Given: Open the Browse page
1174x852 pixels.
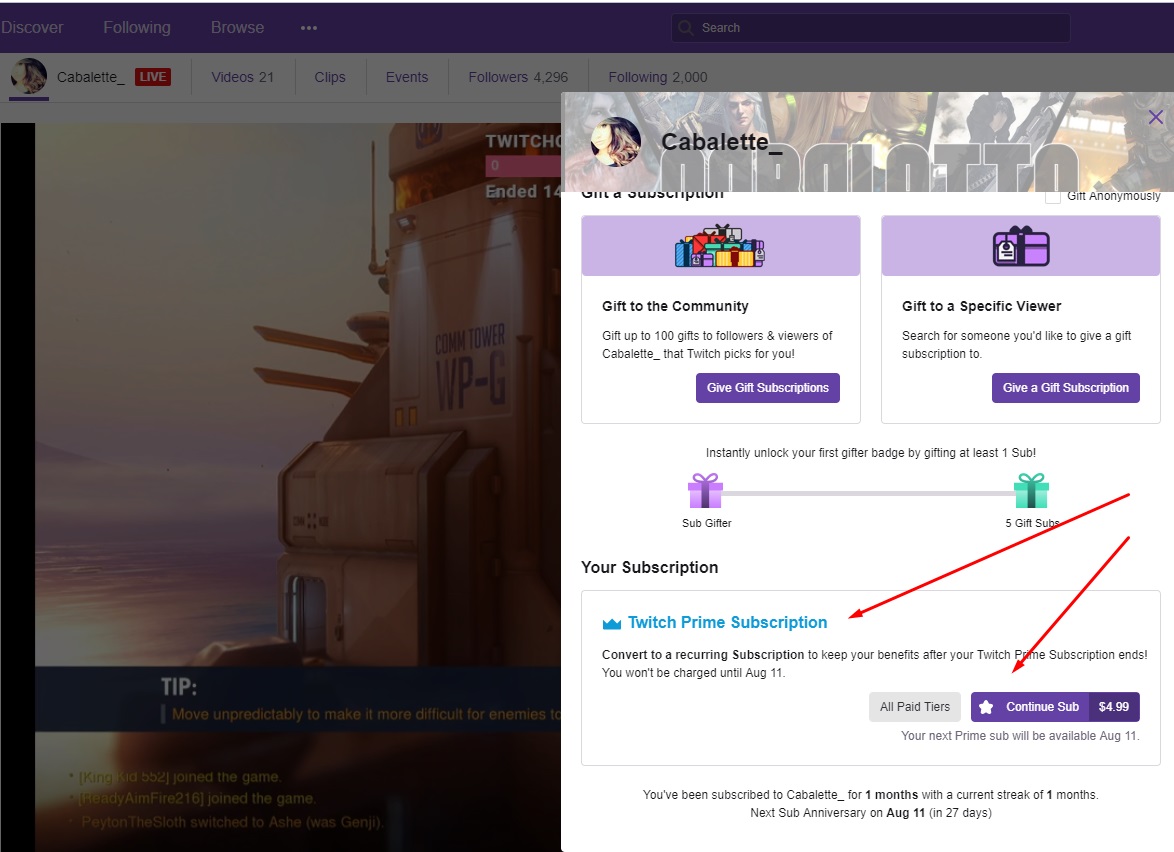Looking at the screenshot, I should [x=237, y=28].
